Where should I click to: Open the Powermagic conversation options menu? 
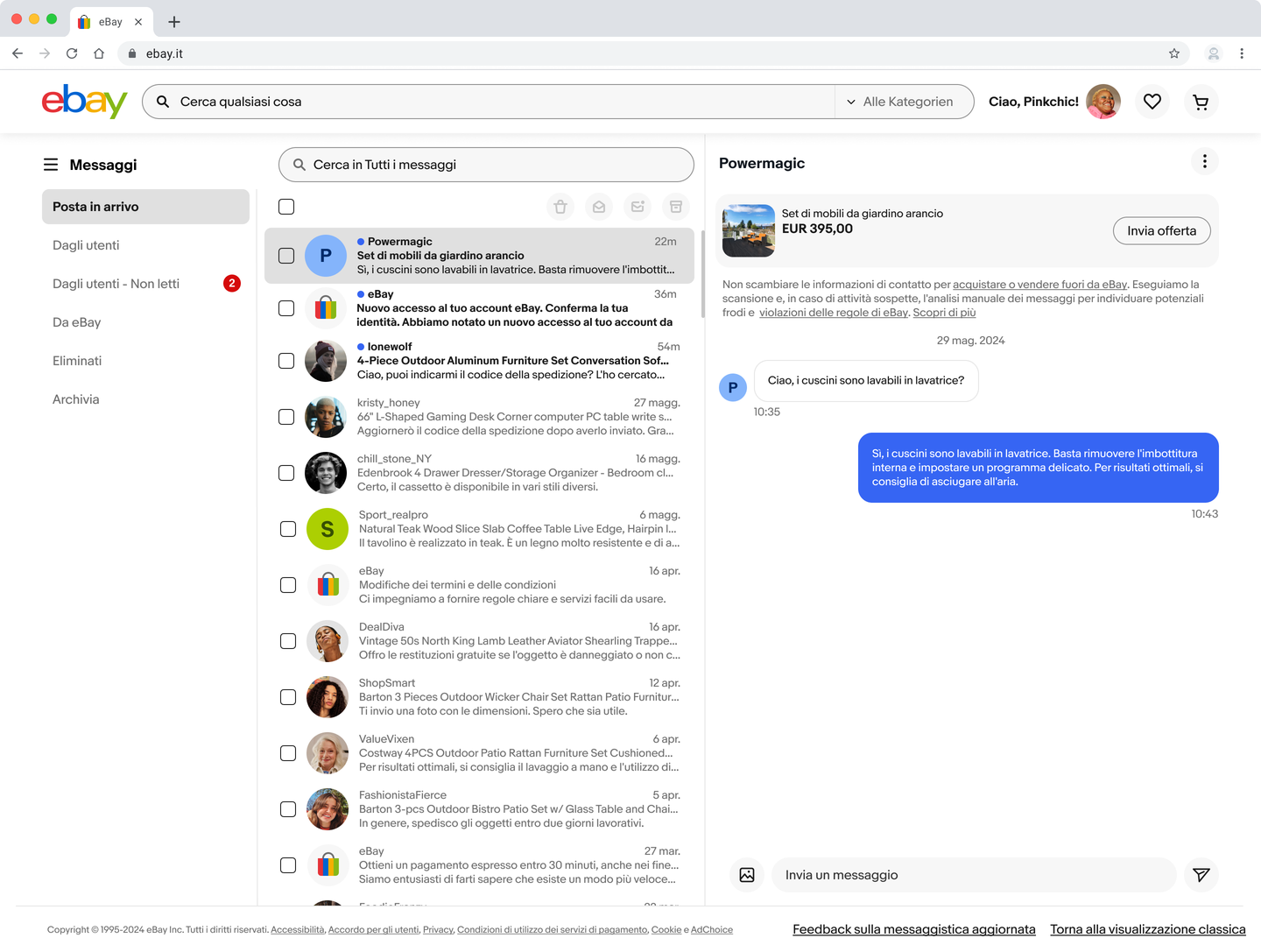pyautogui.click(x=1205, y=161)
